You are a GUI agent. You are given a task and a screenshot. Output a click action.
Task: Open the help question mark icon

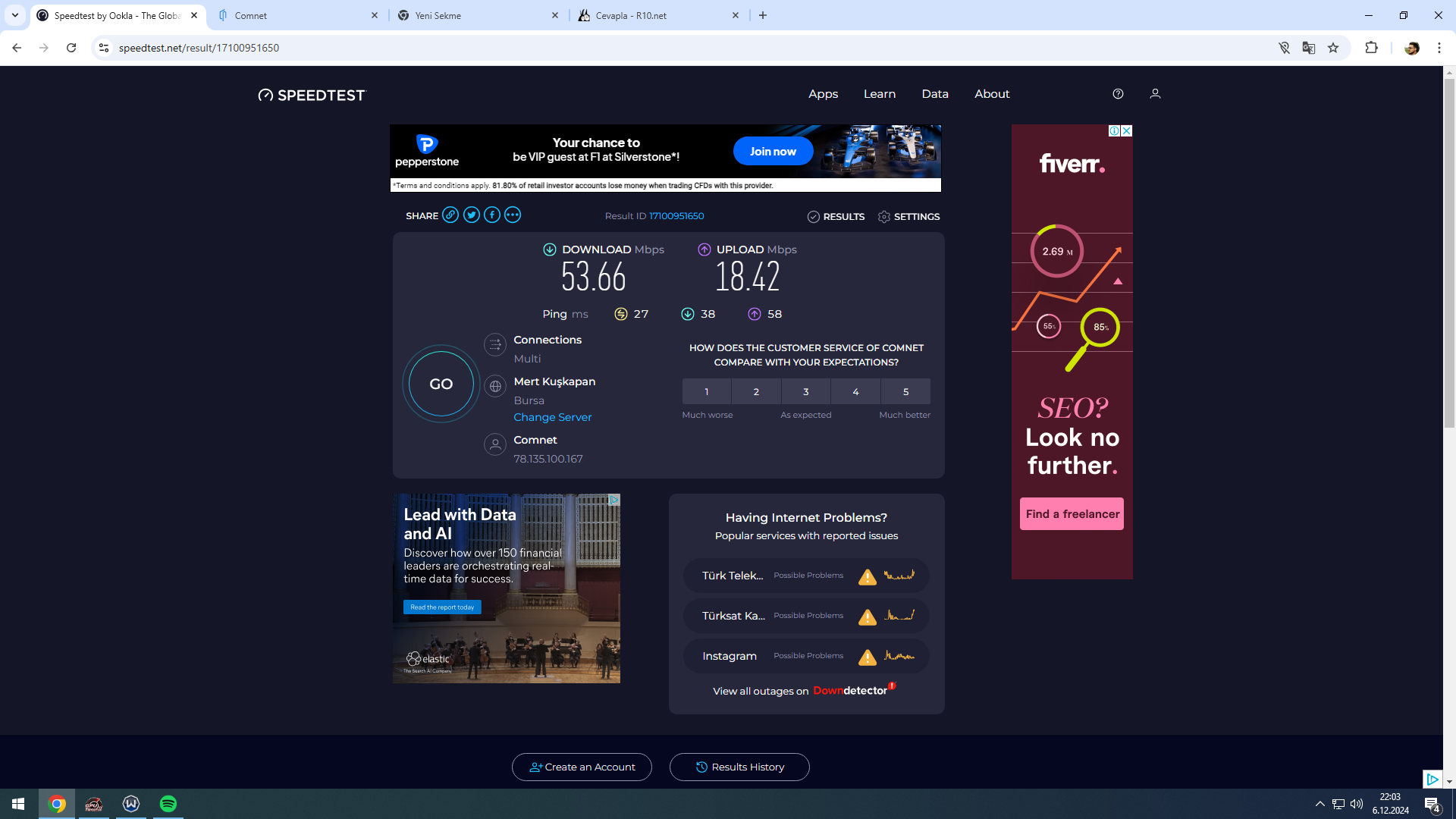coord(1118,94)
